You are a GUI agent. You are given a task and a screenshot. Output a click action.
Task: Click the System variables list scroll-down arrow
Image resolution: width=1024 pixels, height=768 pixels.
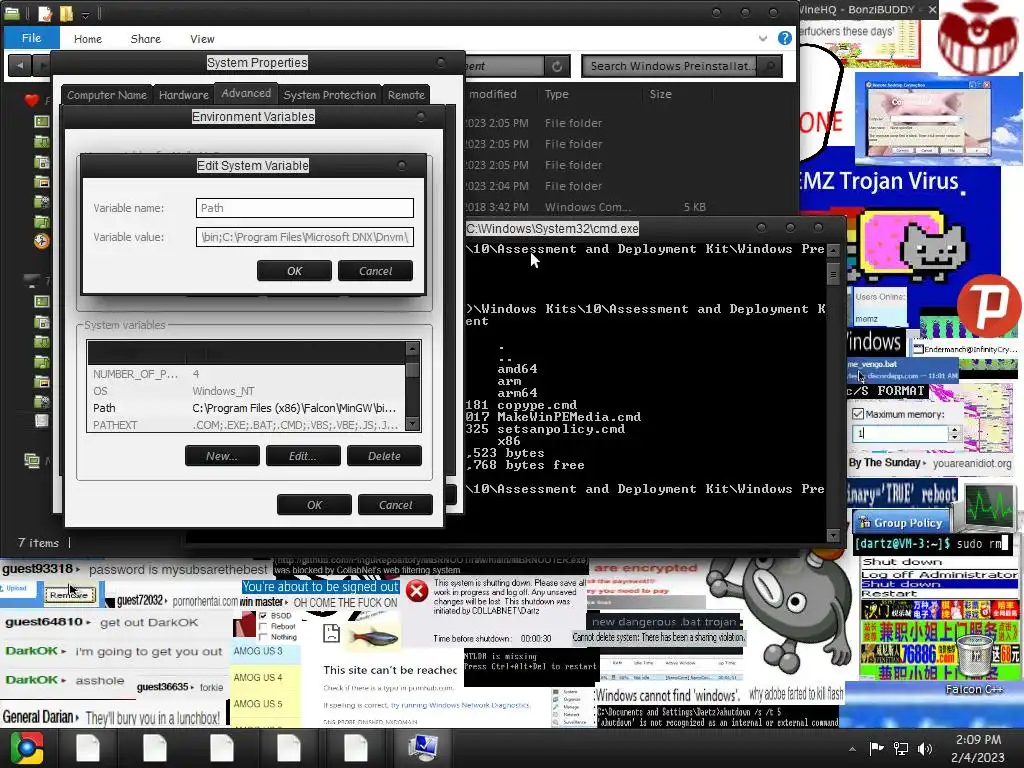pyautogui.click(x=412, y=424)
